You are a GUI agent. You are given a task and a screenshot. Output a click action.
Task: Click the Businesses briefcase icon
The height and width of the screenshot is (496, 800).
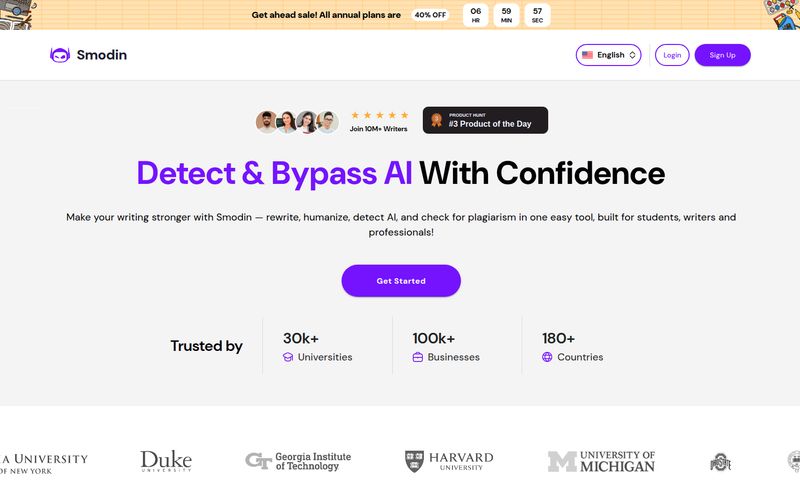(417, 357)
